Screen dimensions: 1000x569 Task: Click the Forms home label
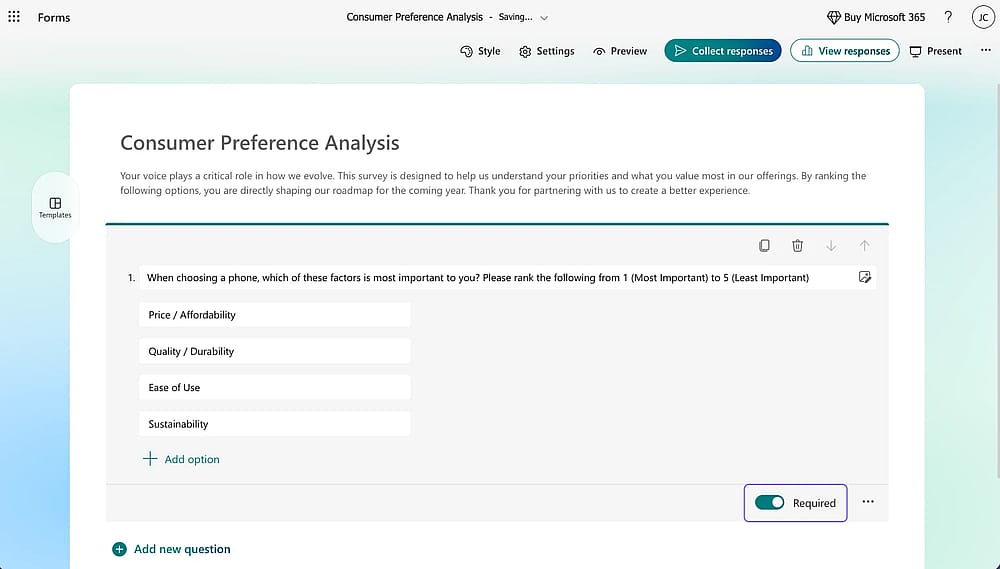(x=54, y=18)
